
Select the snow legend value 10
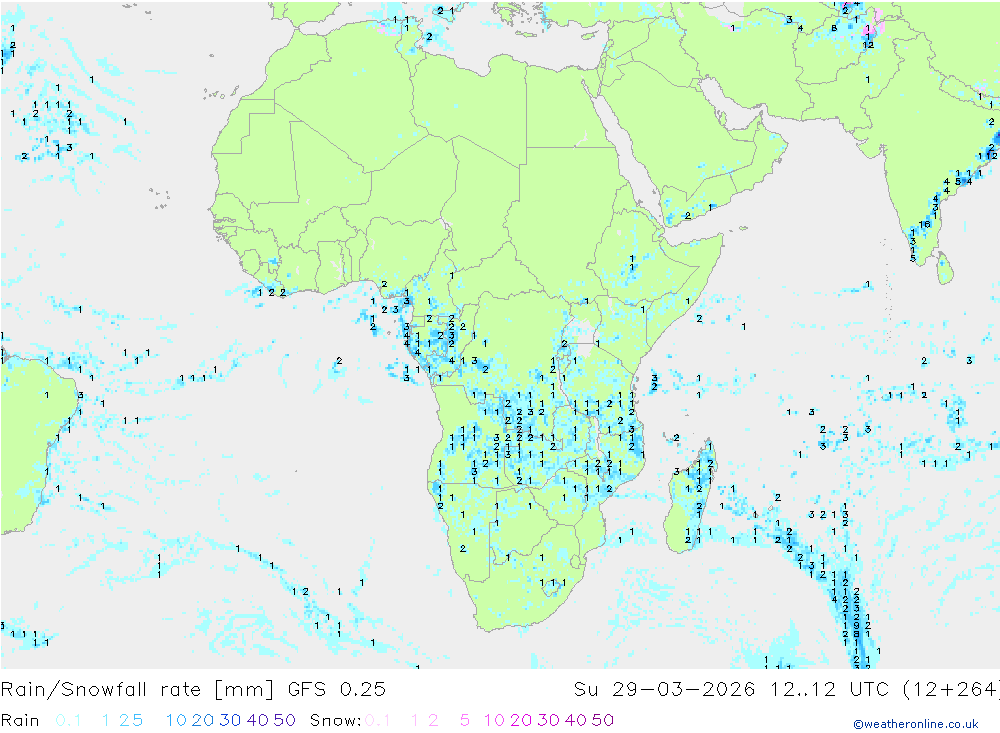(494, 720)
